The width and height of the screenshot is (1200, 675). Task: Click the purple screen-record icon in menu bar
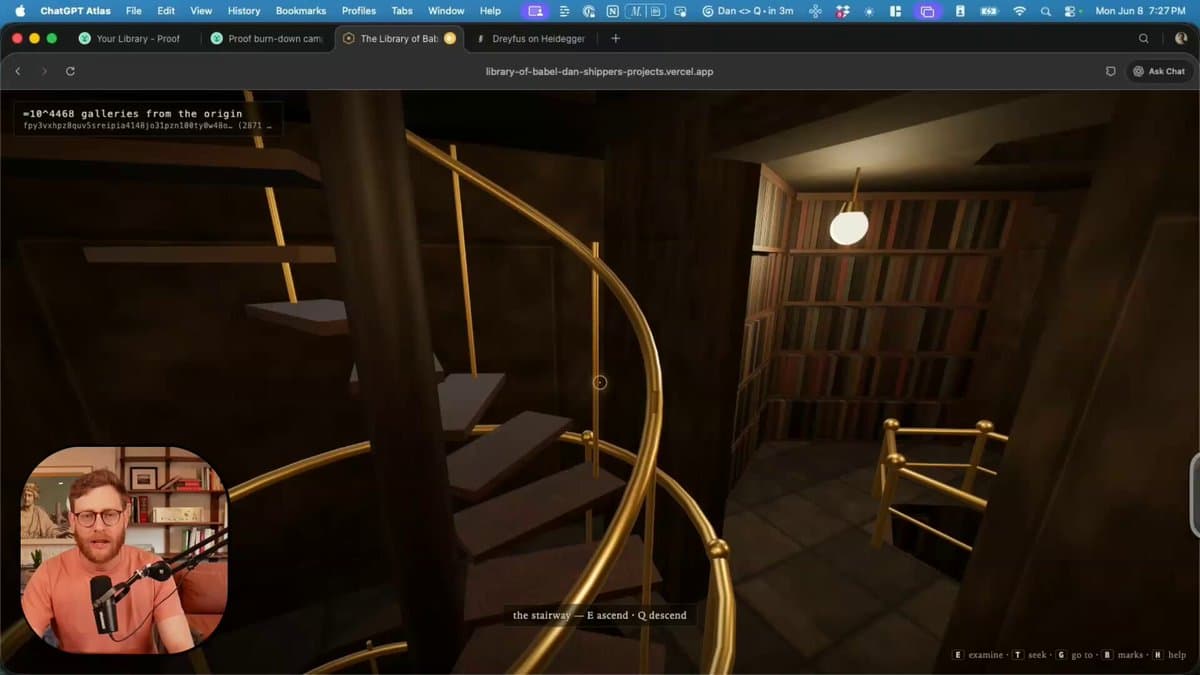535,11
